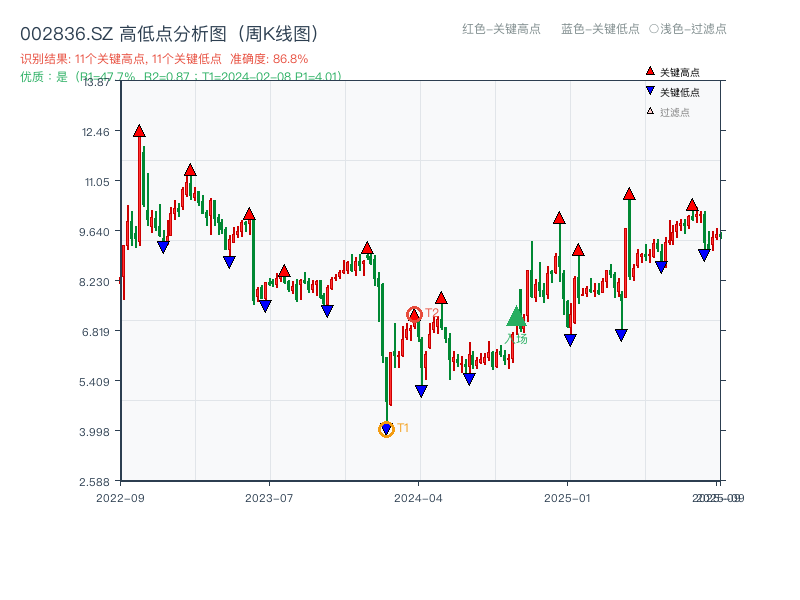800x600 pixels.
Task: Click the white filtered-point triangle in the legend
Action: pyautogui.click(x=650, y=111)
